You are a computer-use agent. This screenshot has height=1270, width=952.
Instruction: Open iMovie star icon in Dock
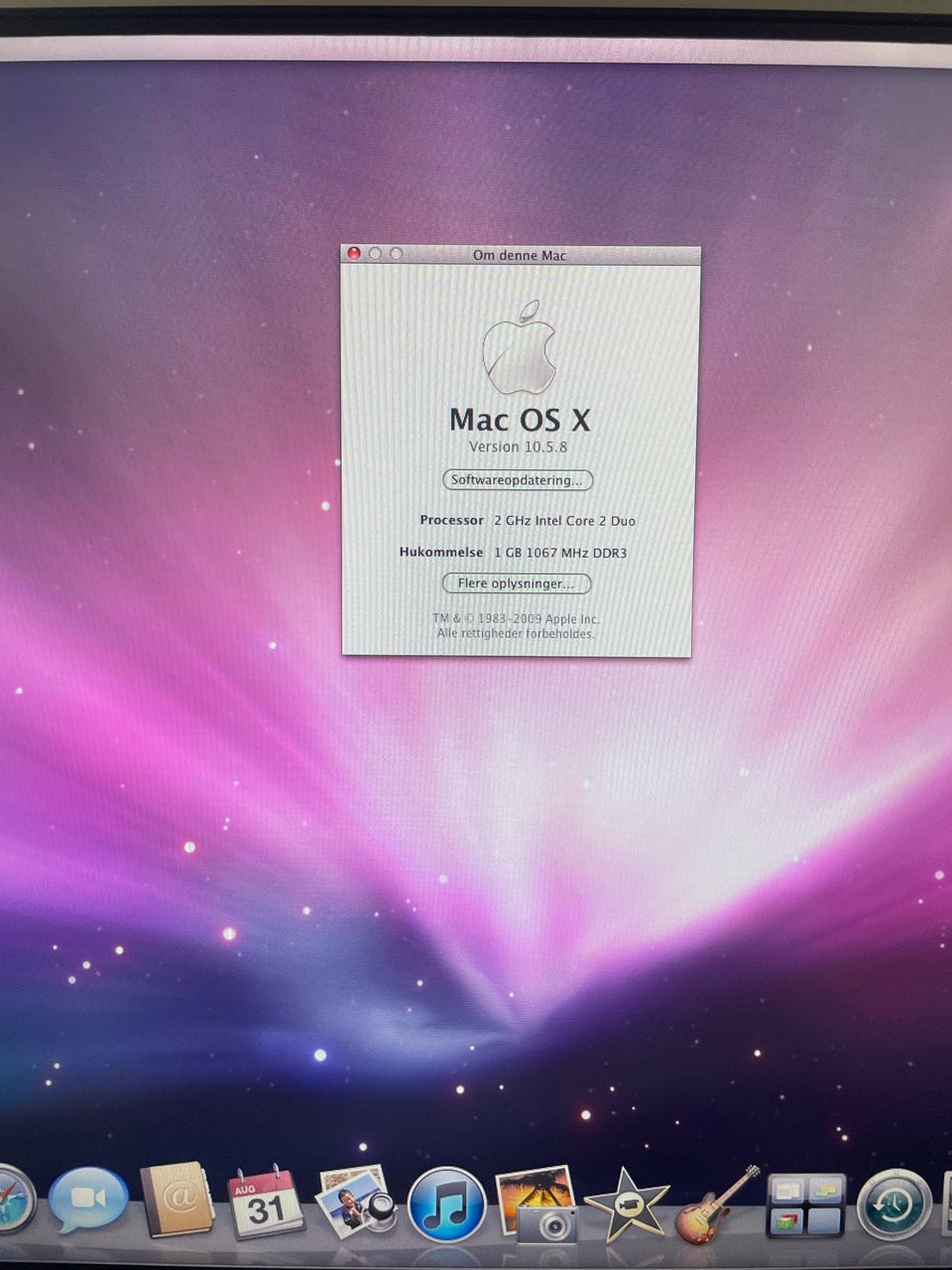626,1205
